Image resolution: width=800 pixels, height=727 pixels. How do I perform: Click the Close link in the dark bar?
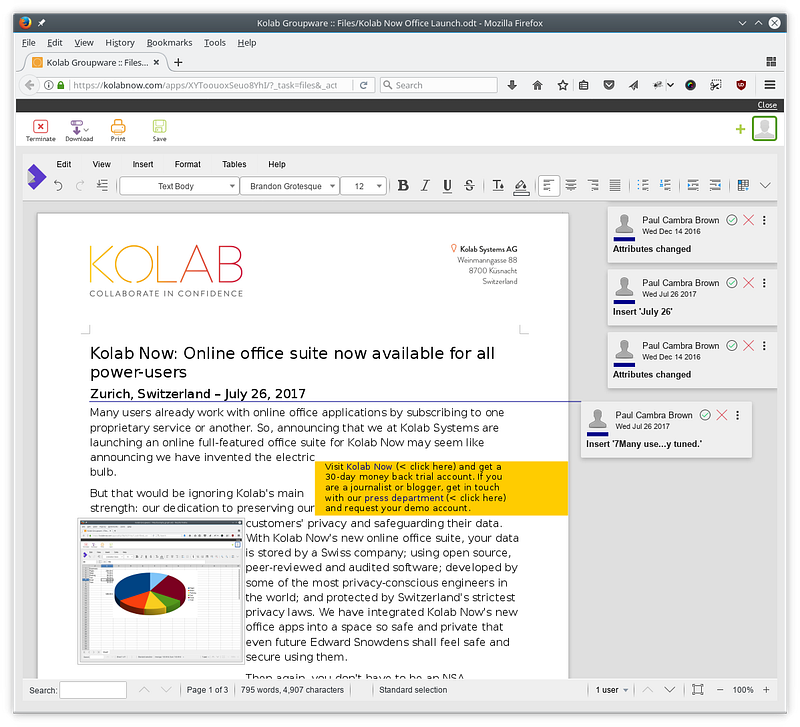767,105
